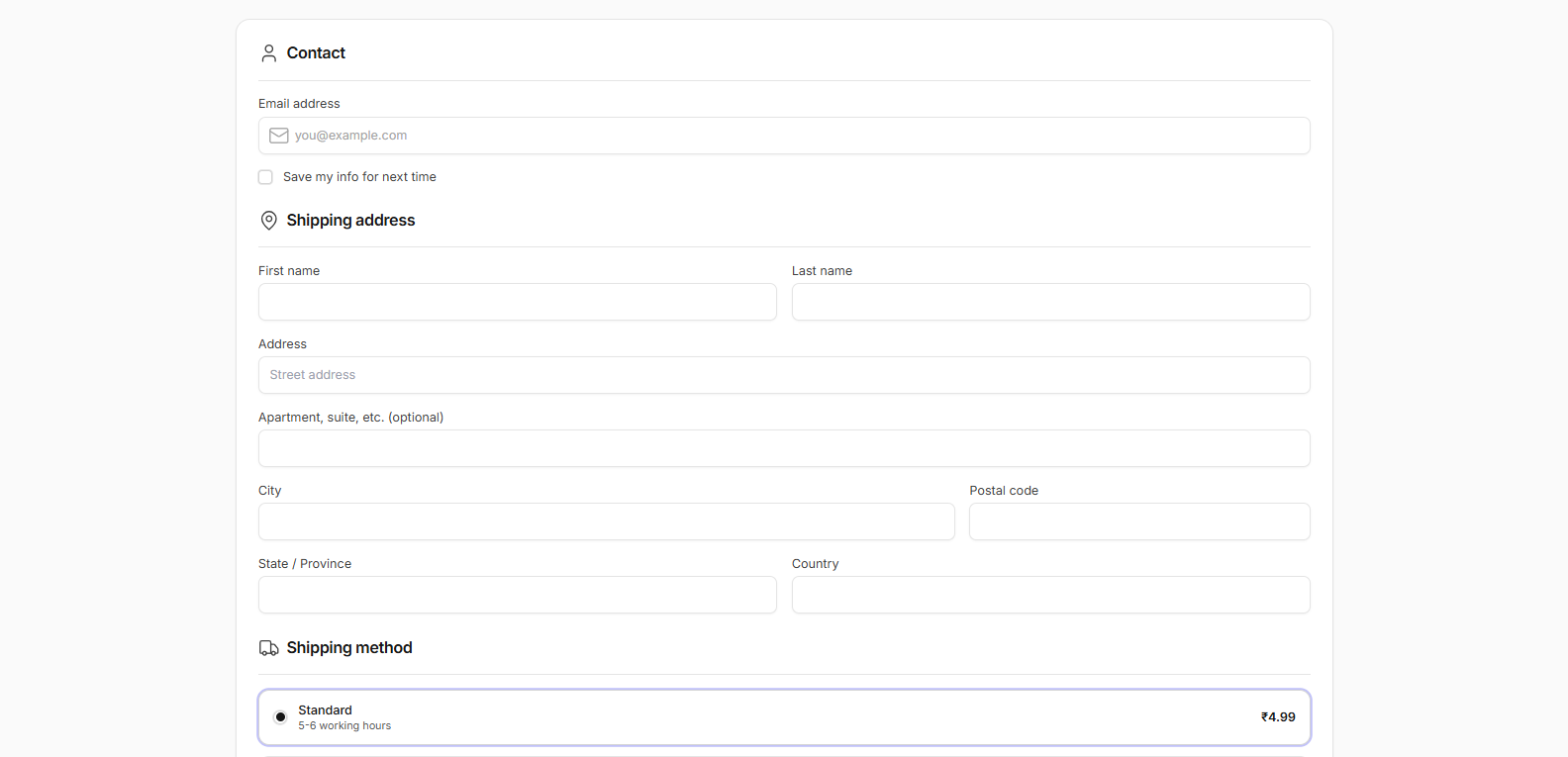Focus the Email address input field
1568x757 pixels.
click(x=792, y=136)
